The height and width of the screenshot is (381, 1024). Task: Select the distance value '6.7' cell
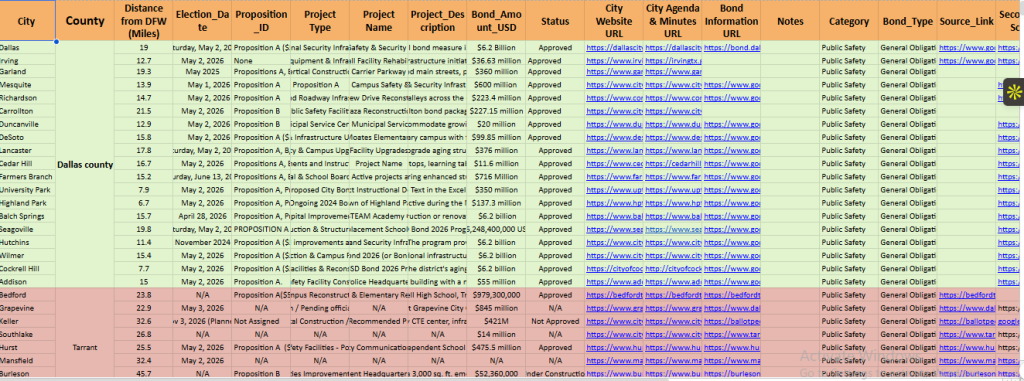143,203
